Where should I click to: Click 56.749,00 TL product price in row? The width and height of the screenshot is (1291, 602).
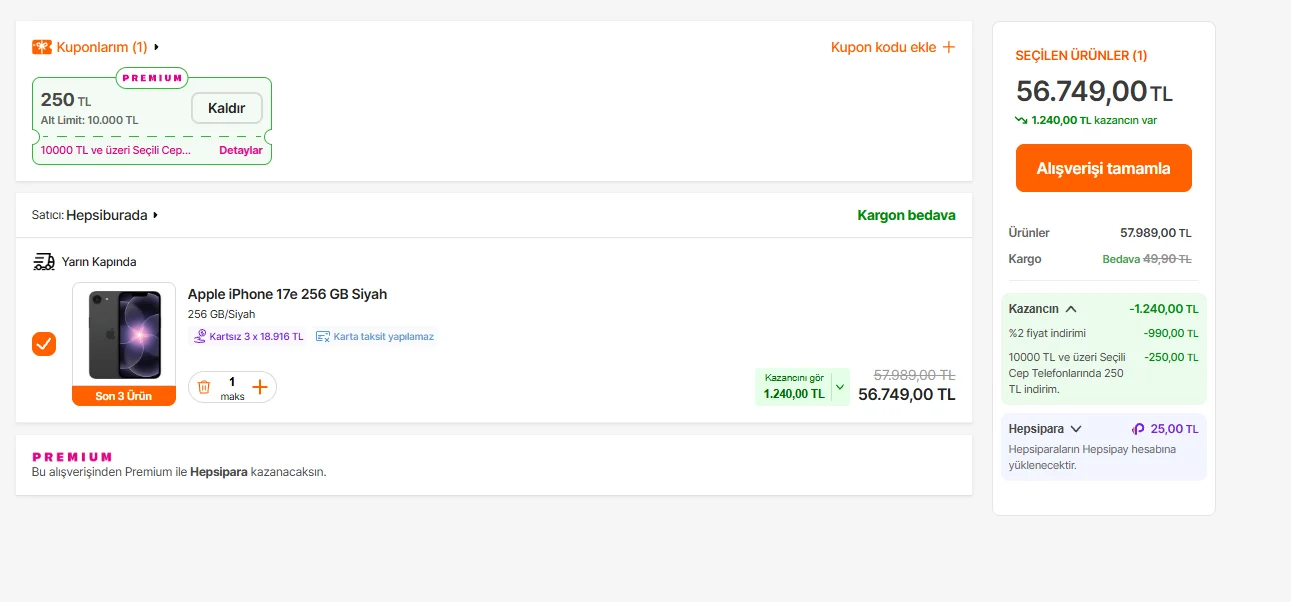click(907, 394)
